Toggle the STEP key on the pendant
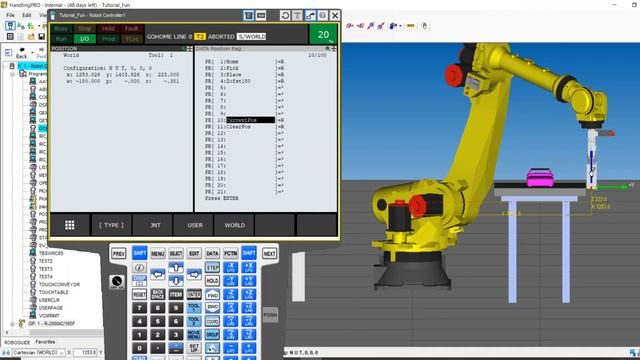640x360 pixels. click(x=212, y=267)
